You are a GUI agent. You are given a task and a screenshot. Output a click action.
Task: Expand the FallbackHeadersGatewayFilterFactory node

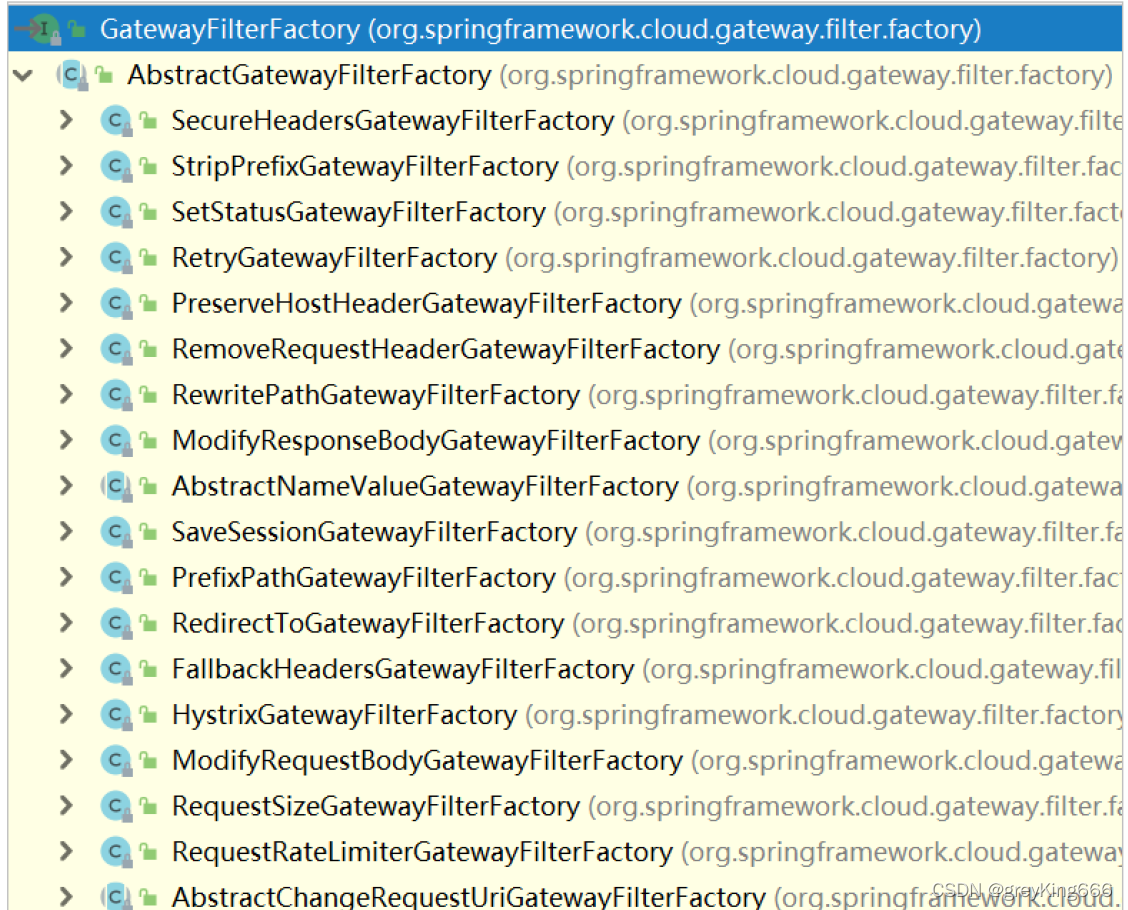click(x=66, y=668)
